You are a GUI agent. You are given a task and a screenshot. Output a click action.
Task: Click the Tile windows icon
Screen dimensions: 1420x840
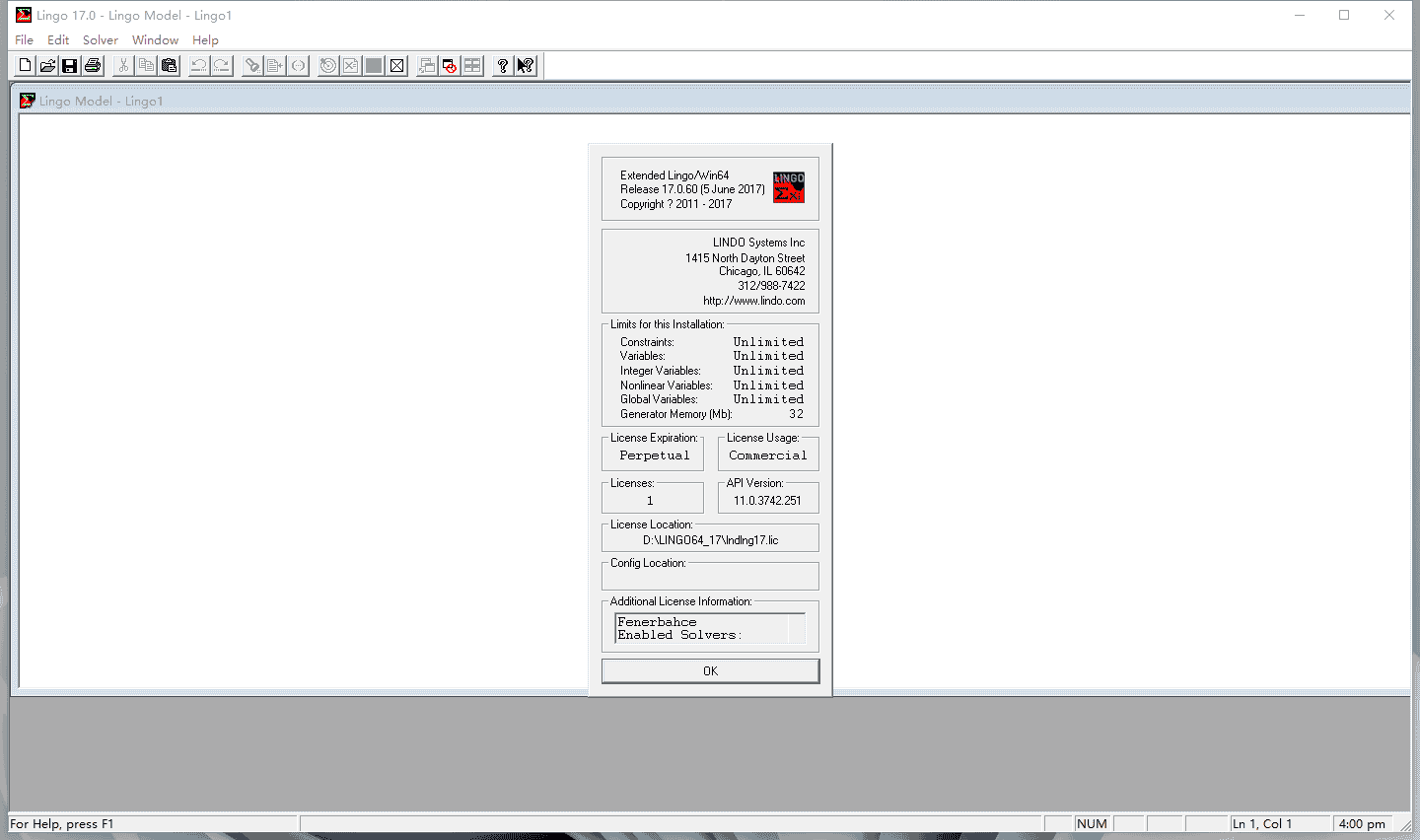click(x=472, y=66)
